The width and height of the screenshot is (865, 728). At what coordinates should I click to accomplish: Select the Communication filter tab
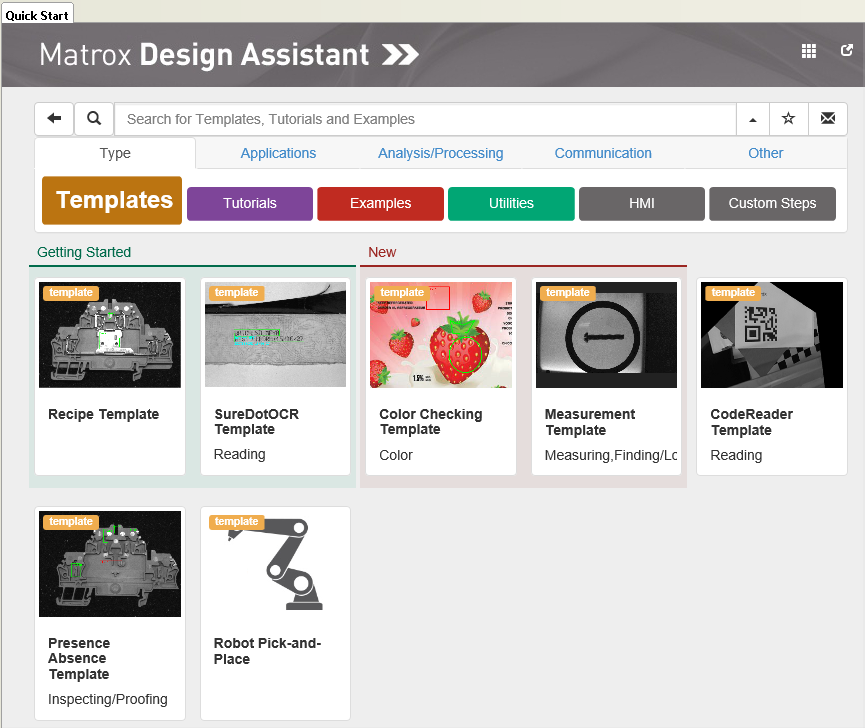click(x=603, y=153)
